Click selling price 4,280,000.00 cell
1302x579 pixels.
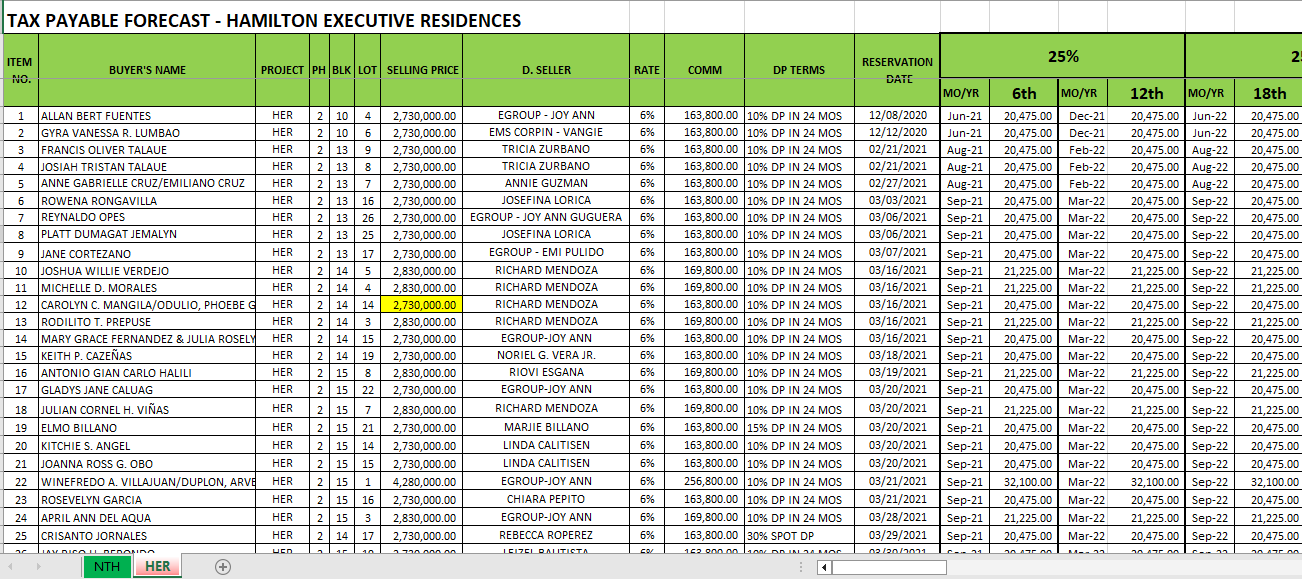(421, 482)
